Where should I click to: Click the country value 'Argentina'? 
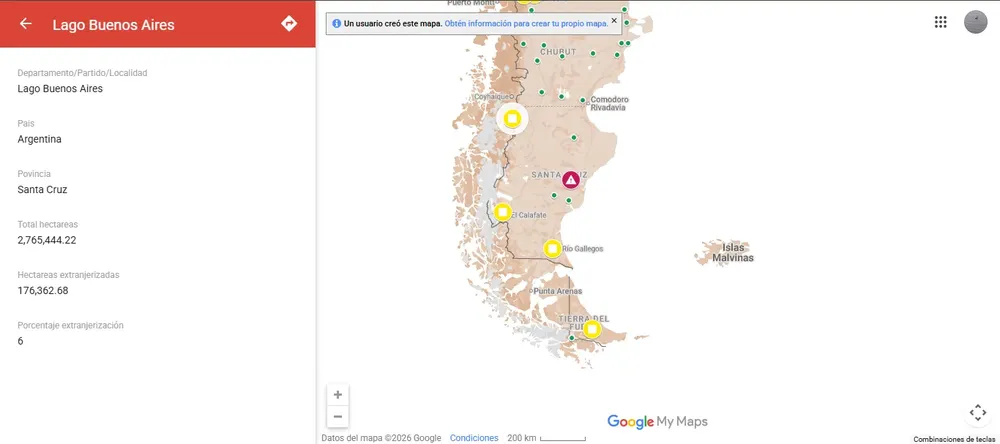click(x=40, y=139)
